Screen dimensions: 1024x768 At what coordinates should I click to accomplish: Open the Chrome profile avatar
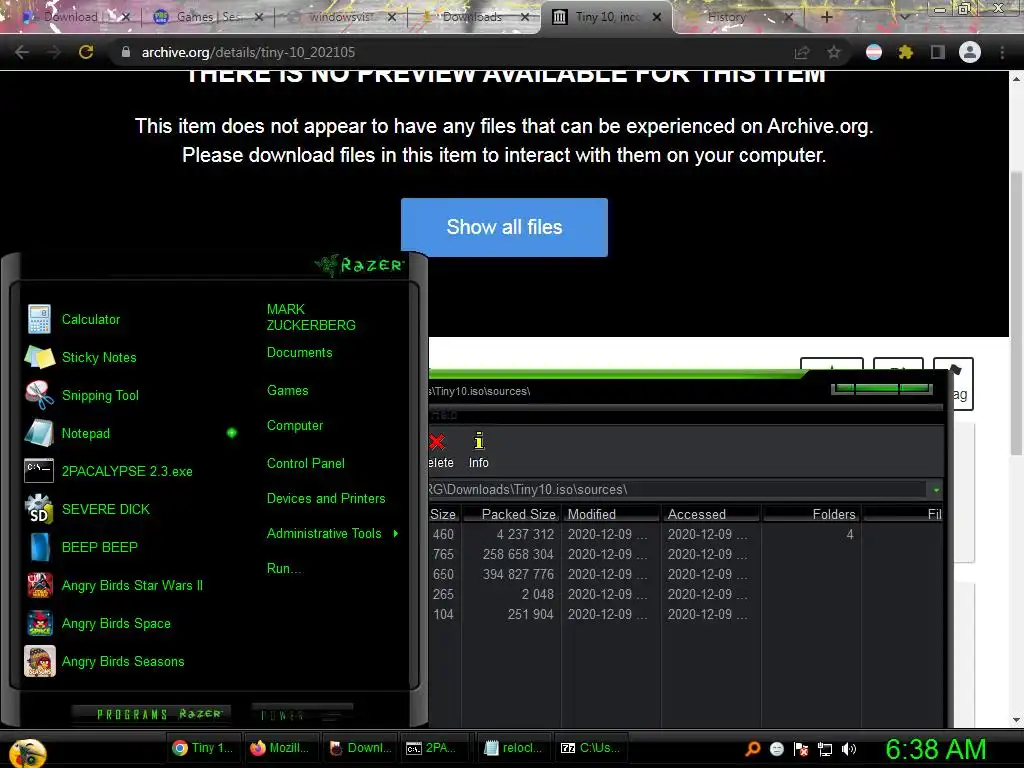(x=970, y=52)
